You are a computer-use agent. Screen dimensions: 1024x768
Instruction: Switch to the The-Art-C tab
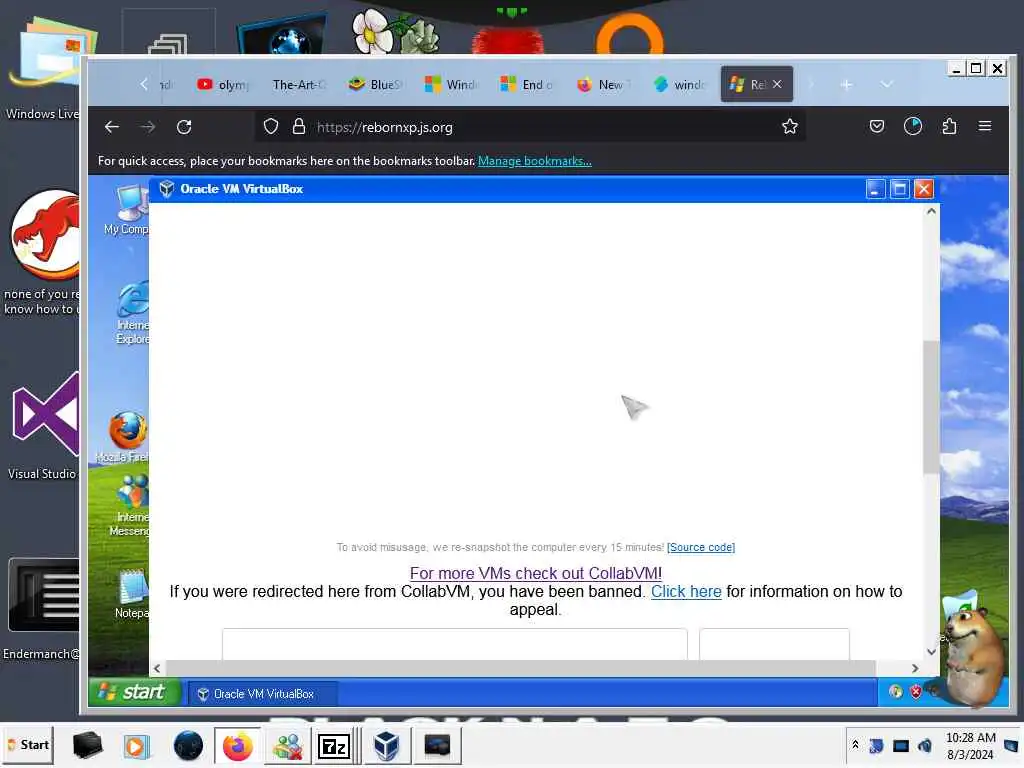pyautogui.click(x=299, y=84)
